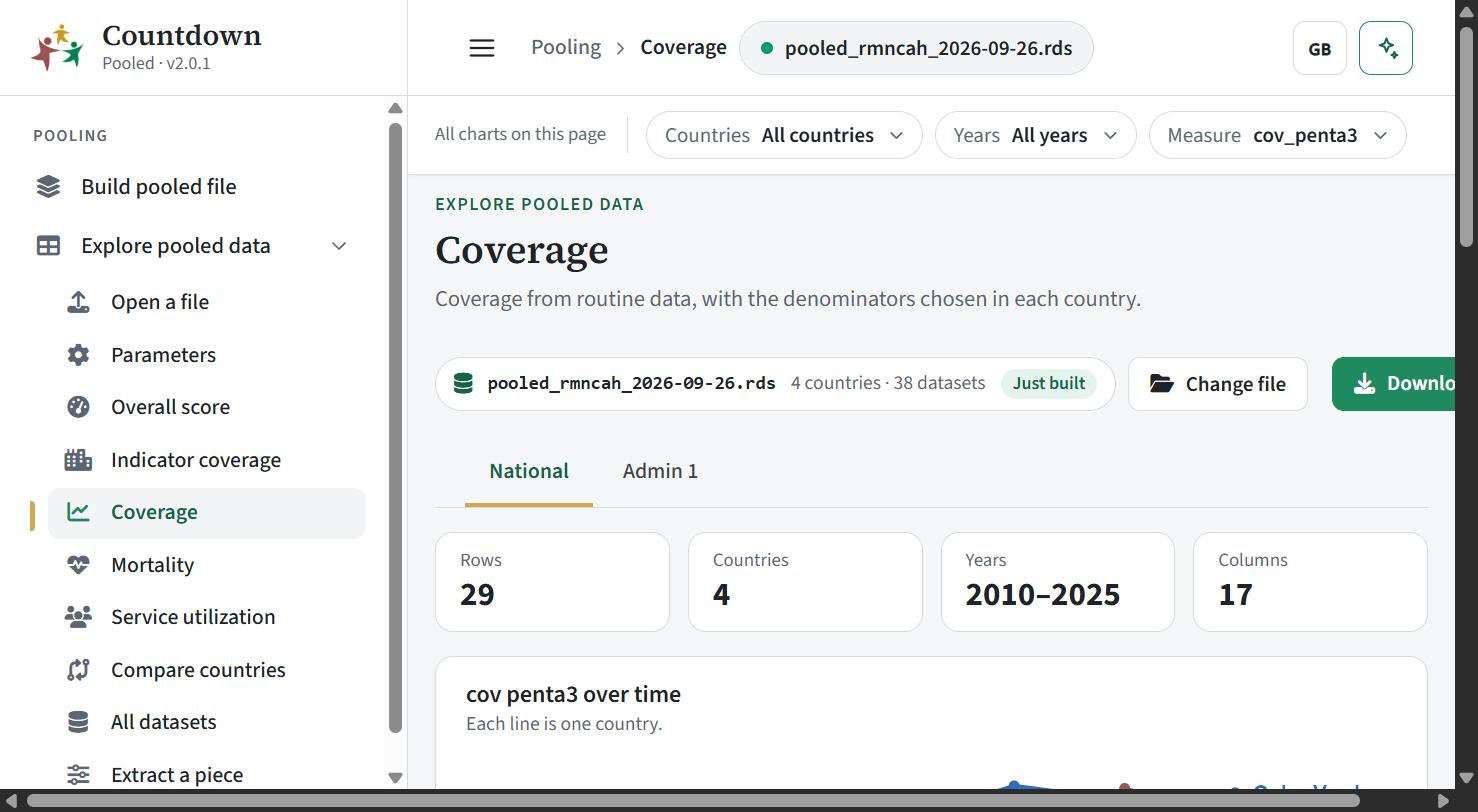This screenshot has height=812, width=1478.
Task: Click the Indicator coverage building icon
Action: [78, 460]
